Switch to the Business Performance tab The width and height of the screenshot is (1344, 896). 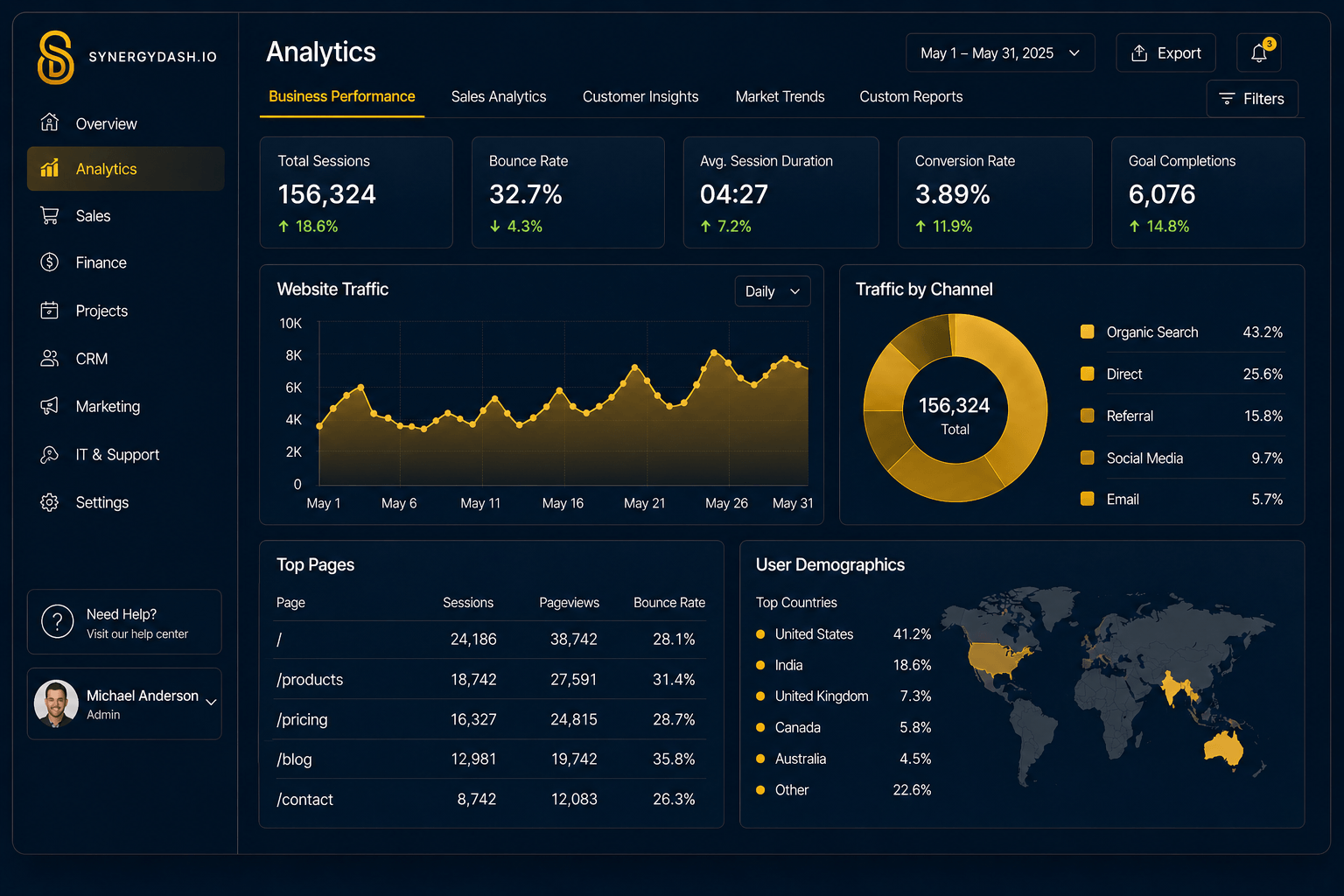[x=342, y=96]
